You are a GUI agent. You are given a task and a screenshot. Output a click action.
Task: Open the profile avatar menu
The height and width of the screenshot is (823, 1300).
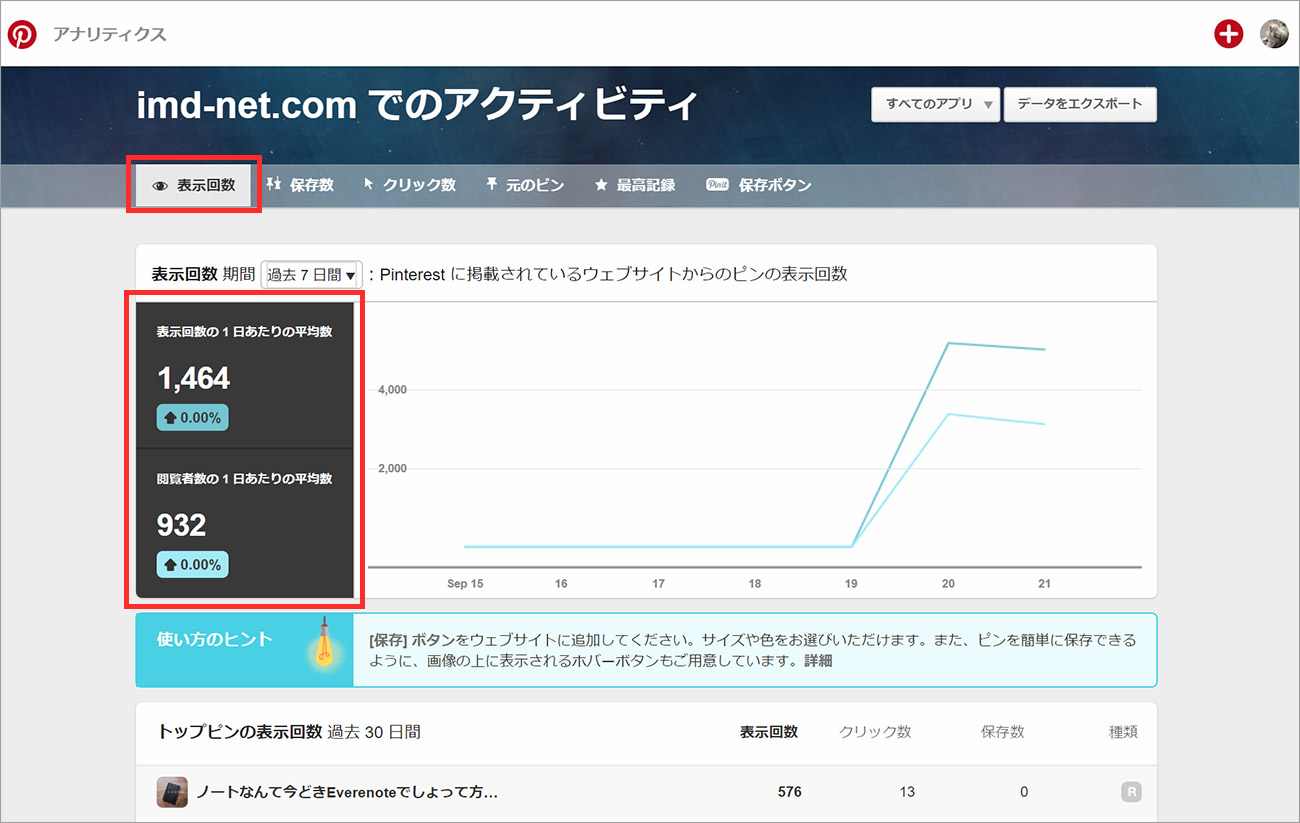point(1274,34)
